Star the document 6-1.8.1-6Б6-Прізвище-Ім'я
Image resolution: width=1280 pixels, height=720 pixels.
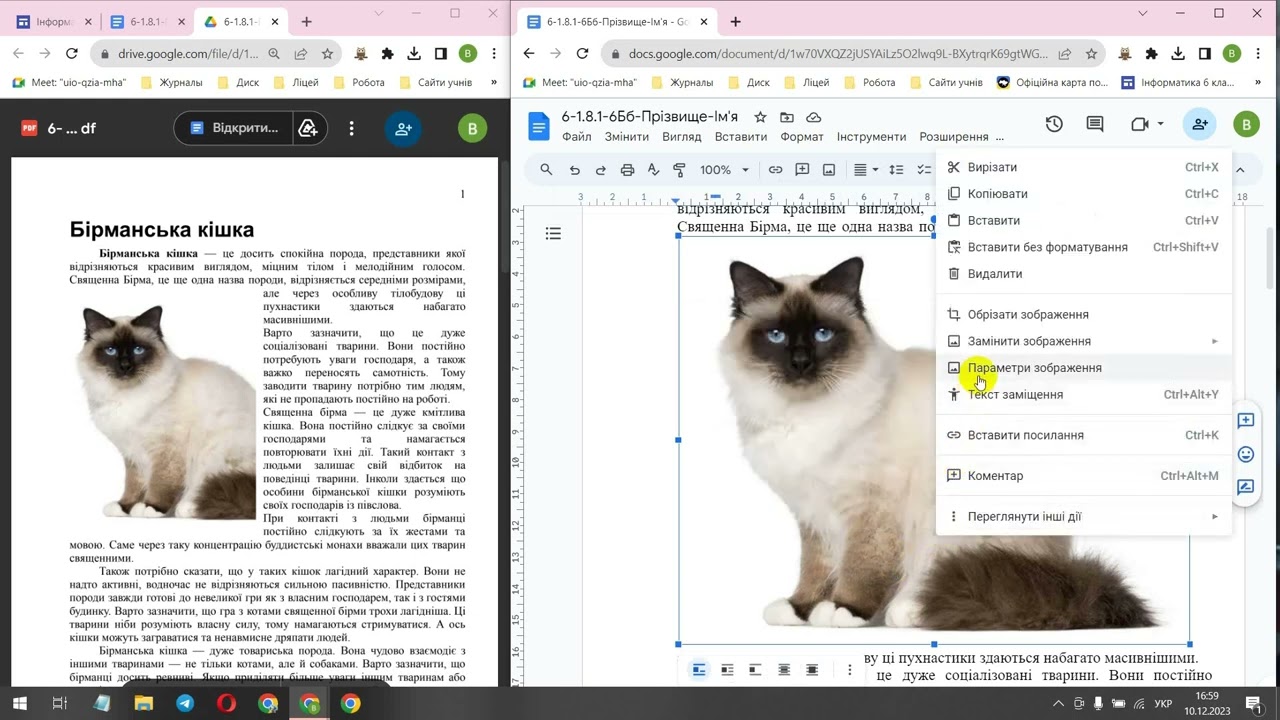pos(760,117)
